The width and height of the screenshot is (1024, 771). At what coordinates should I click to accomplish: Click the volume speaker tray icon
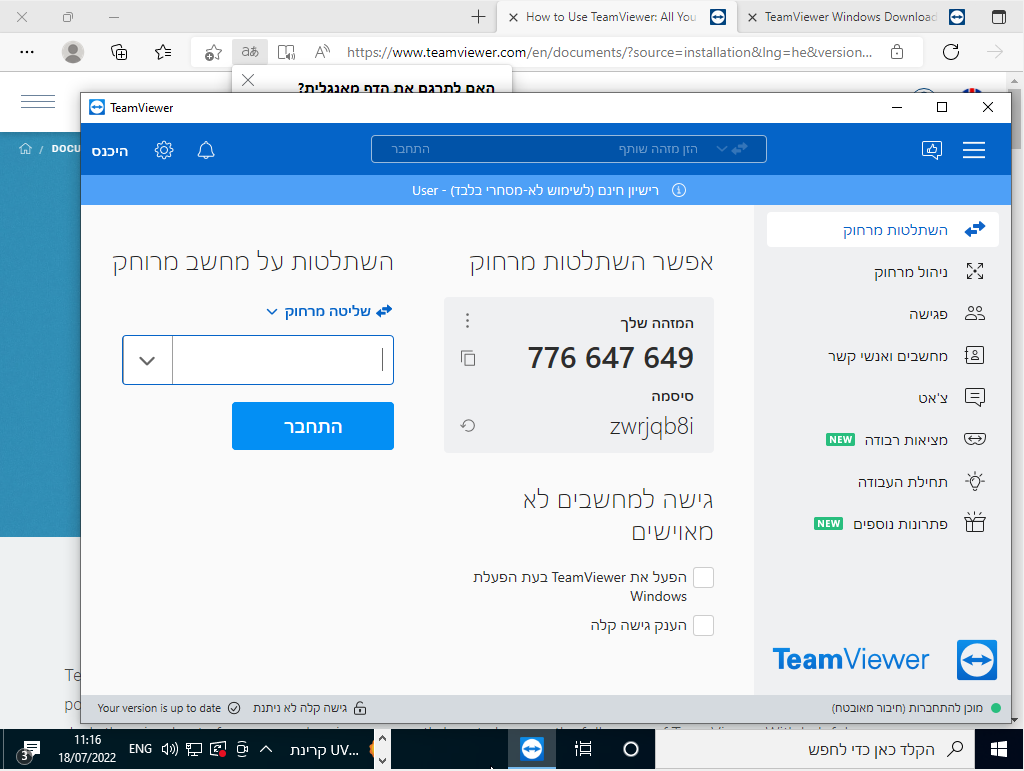(x=169, y=749)
